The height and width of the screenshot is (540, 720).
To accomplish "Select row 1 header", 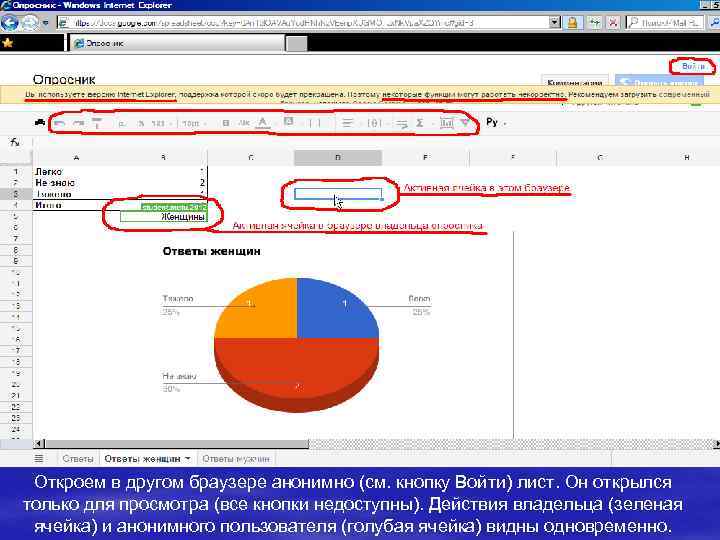I will click(x=16, y=171).
